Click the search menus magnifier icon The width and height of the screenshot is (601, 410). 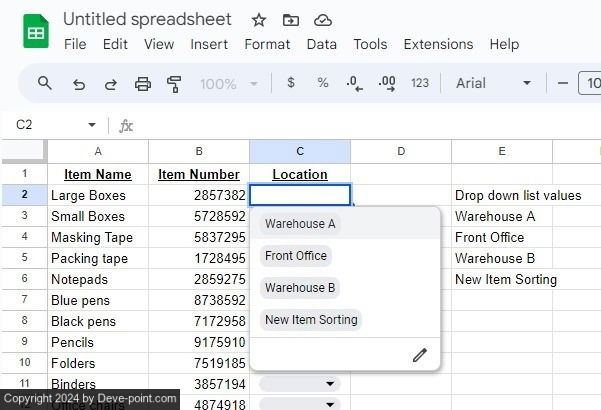[x=45, y=83]
